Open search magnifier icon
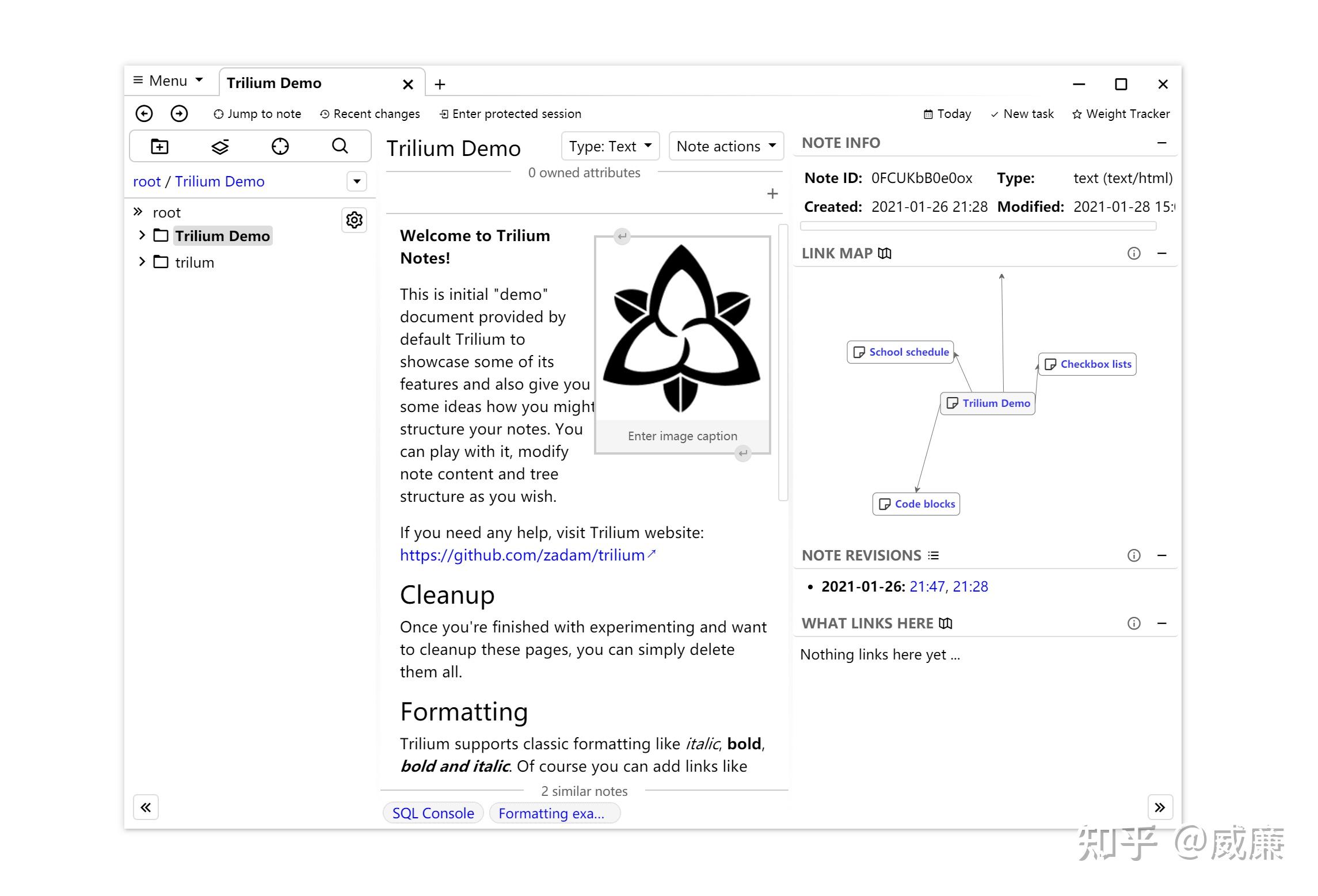The image size is (1318, 896). [340, 146]
